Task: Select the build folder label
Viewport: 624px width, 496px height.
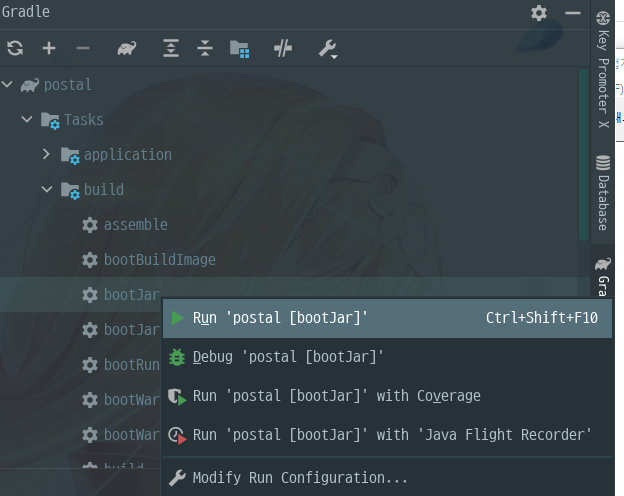Action: pos(104,189)
